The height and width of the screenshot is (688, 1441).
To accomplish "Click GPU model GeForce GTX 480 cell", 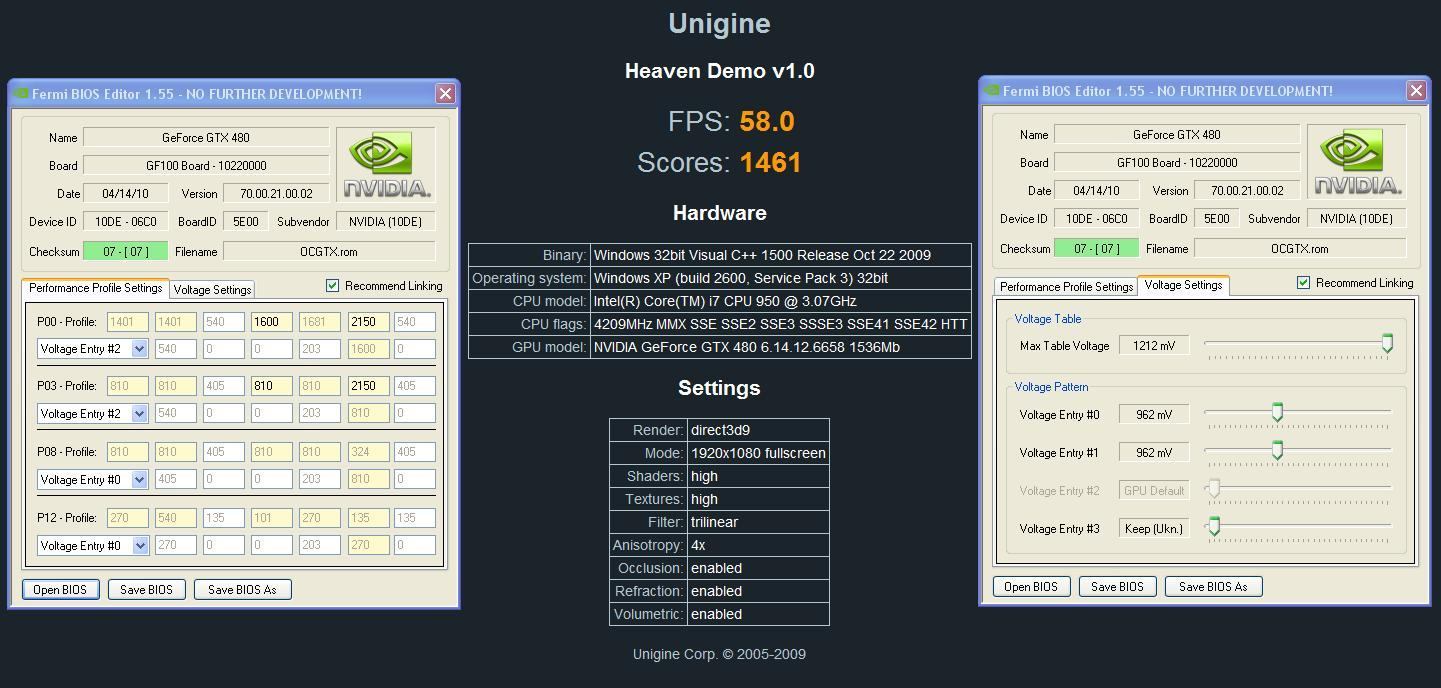I will point(781,347).
